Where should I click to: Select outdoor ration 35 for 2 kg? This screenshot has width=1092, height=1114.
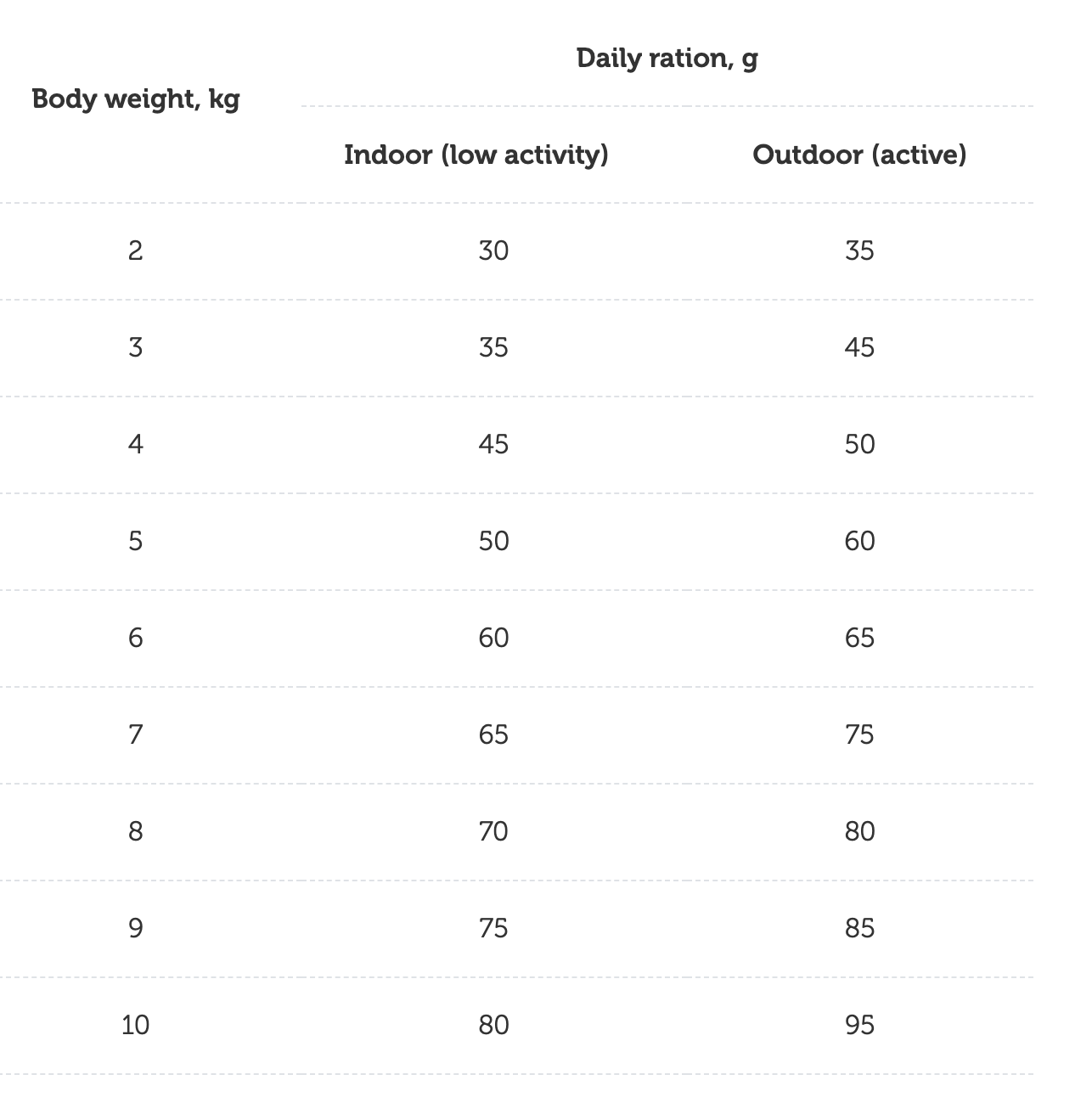tap(859, 250)
